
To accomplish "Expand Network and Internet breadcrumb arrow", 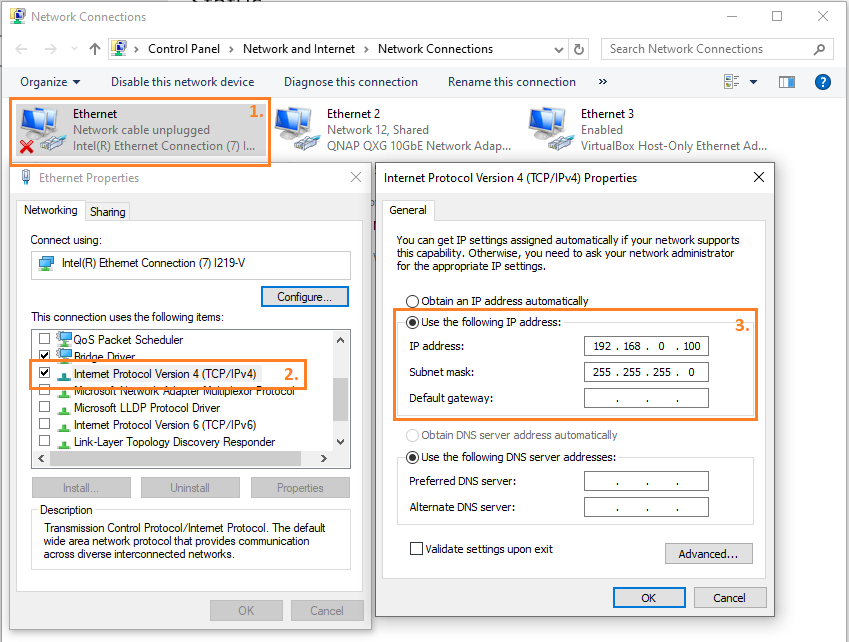I will tap(367, 49).
